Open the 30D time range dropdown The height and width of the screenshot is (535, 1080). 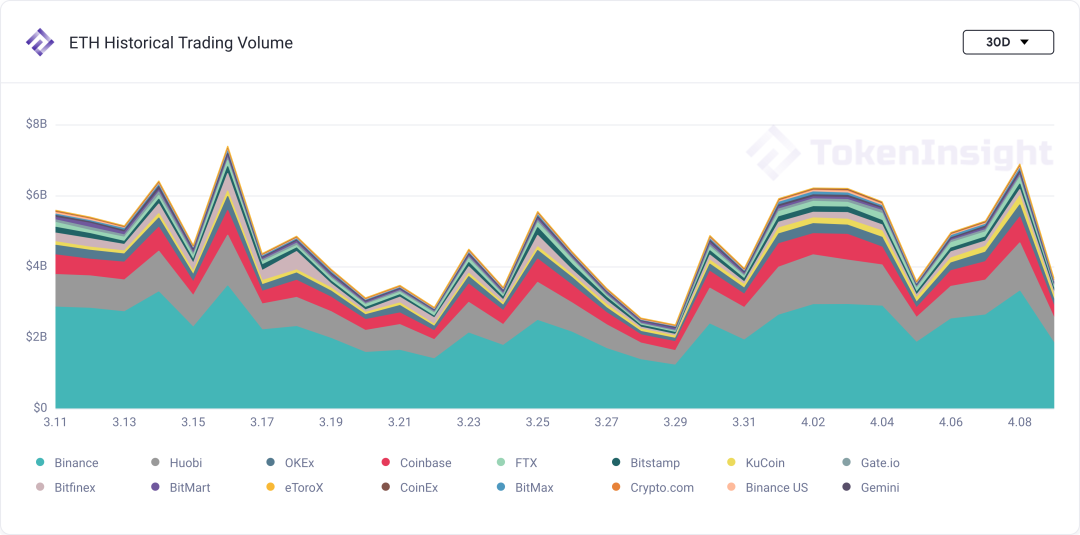1008,42
